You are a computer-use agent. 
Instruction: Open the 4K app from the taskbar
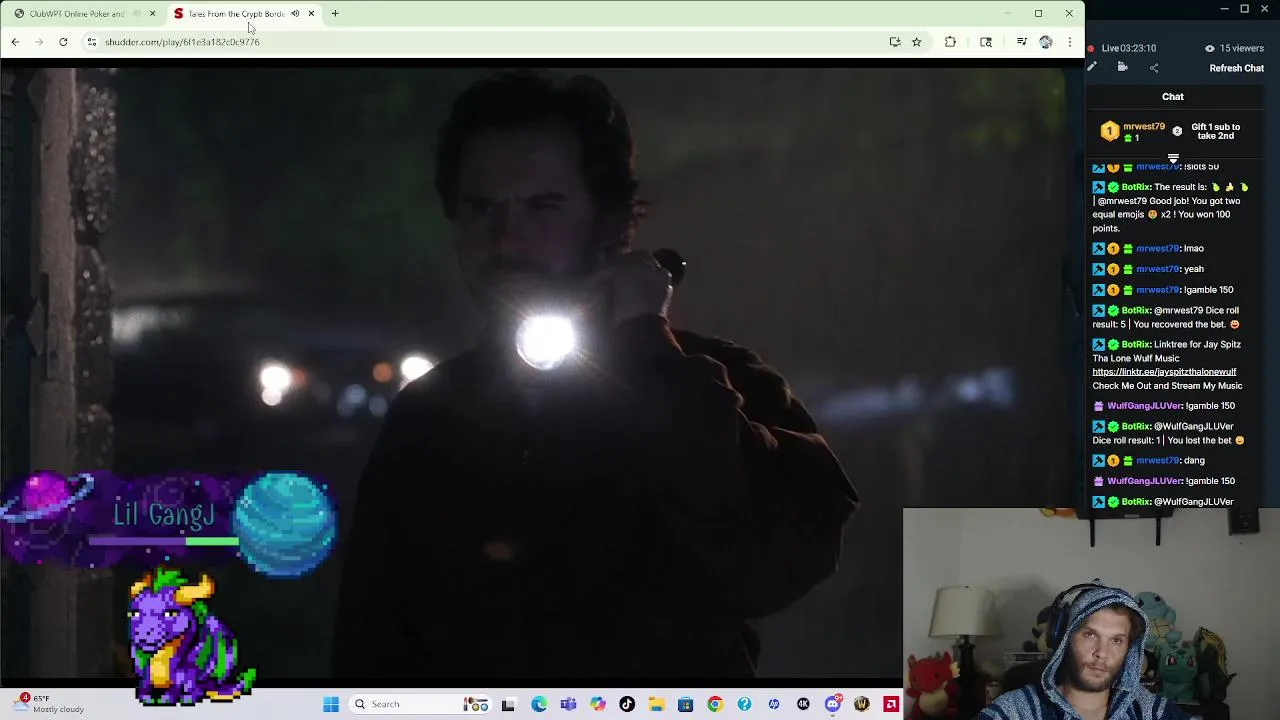tap(803, 704)
